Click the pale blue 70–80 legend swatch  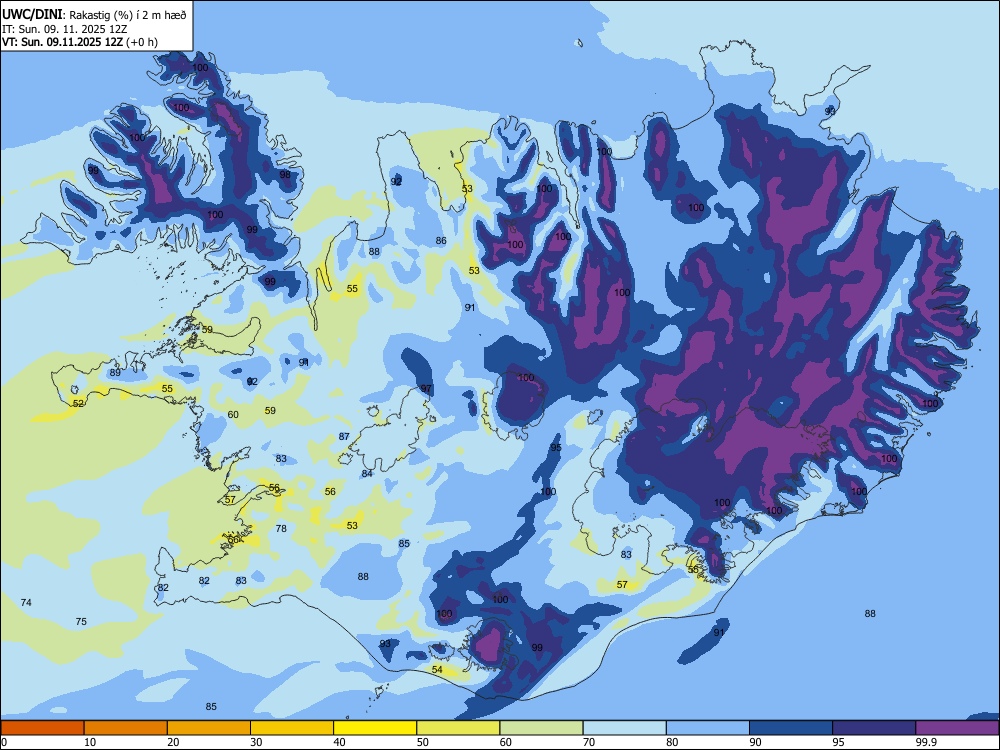click(x=624, y=728)
